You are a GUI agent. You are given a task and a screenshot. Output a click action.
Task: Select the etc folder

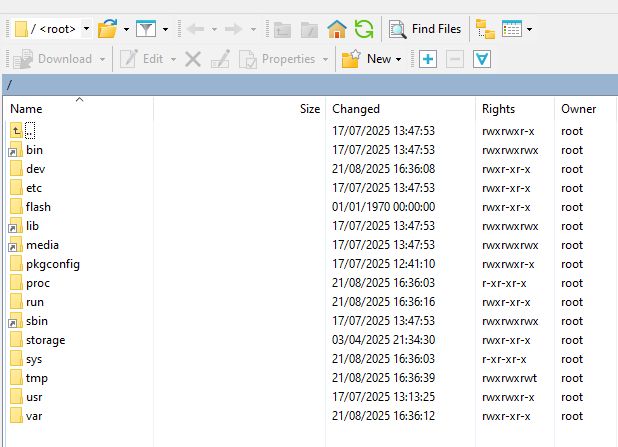(34, 188)
